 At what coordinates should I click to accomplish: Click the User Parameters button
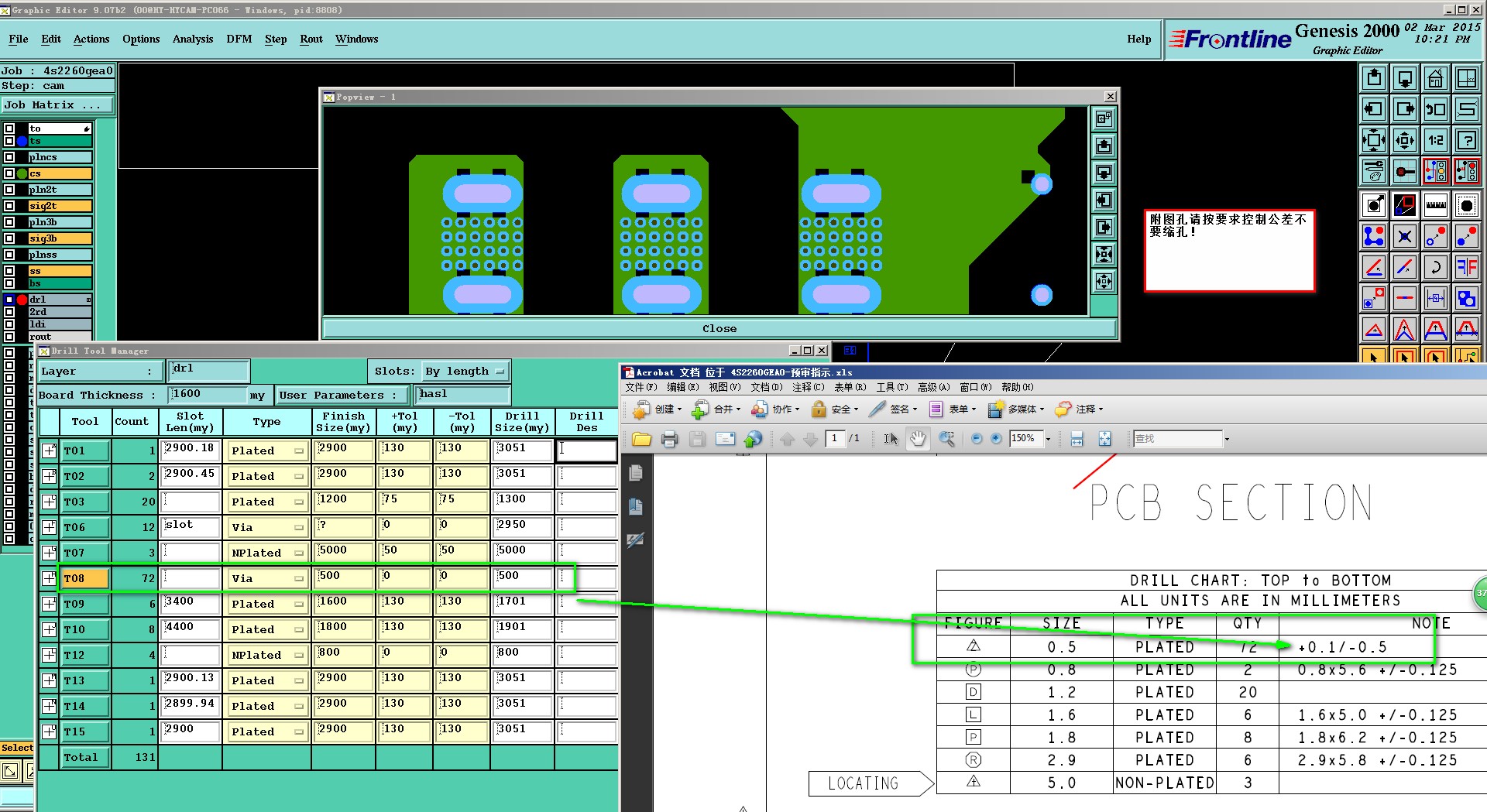[x=342, y=395]
